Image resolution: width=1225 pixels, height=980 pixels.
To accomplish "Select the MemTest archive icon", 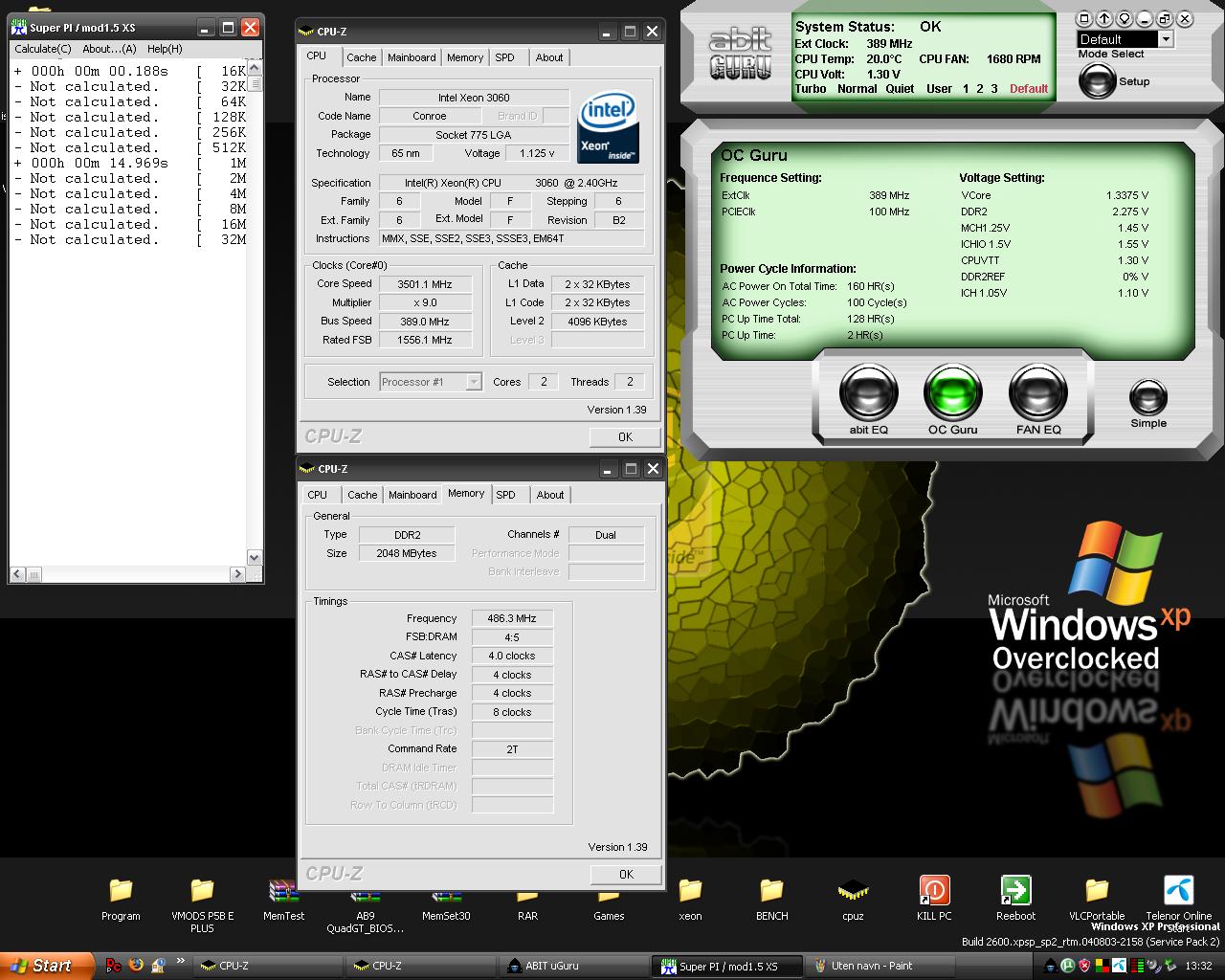I will click(x=283, y=899).
